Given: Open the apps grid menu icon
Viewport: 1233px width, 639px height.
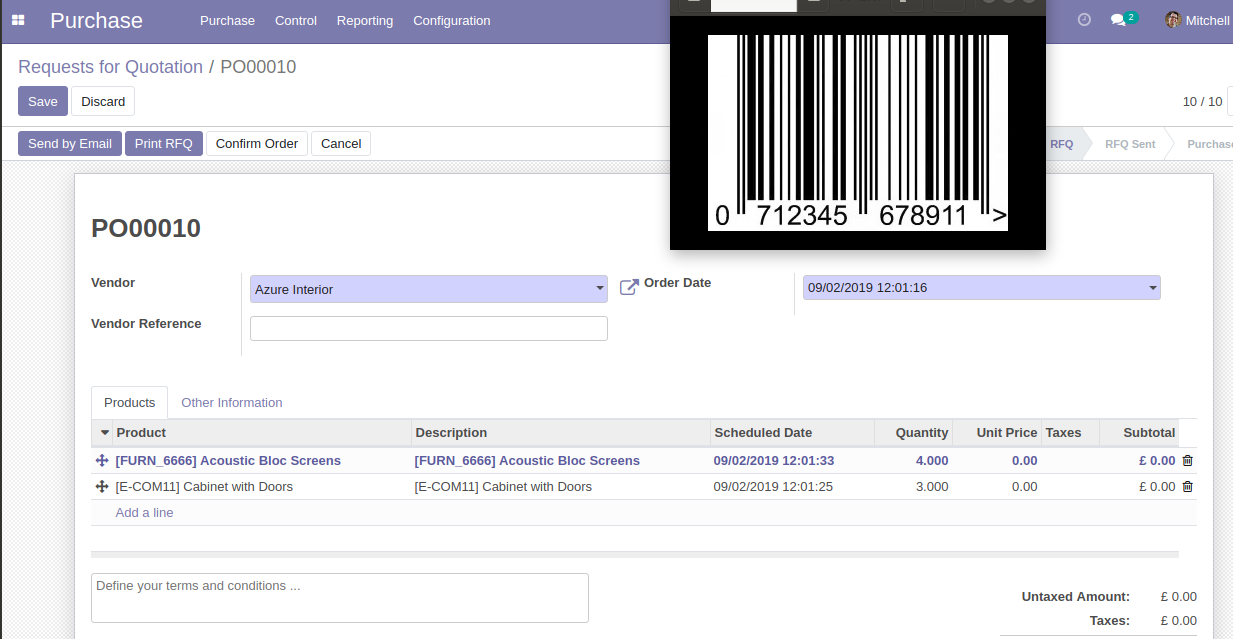Looking at the screenshot, I should (x=19, y=20).
